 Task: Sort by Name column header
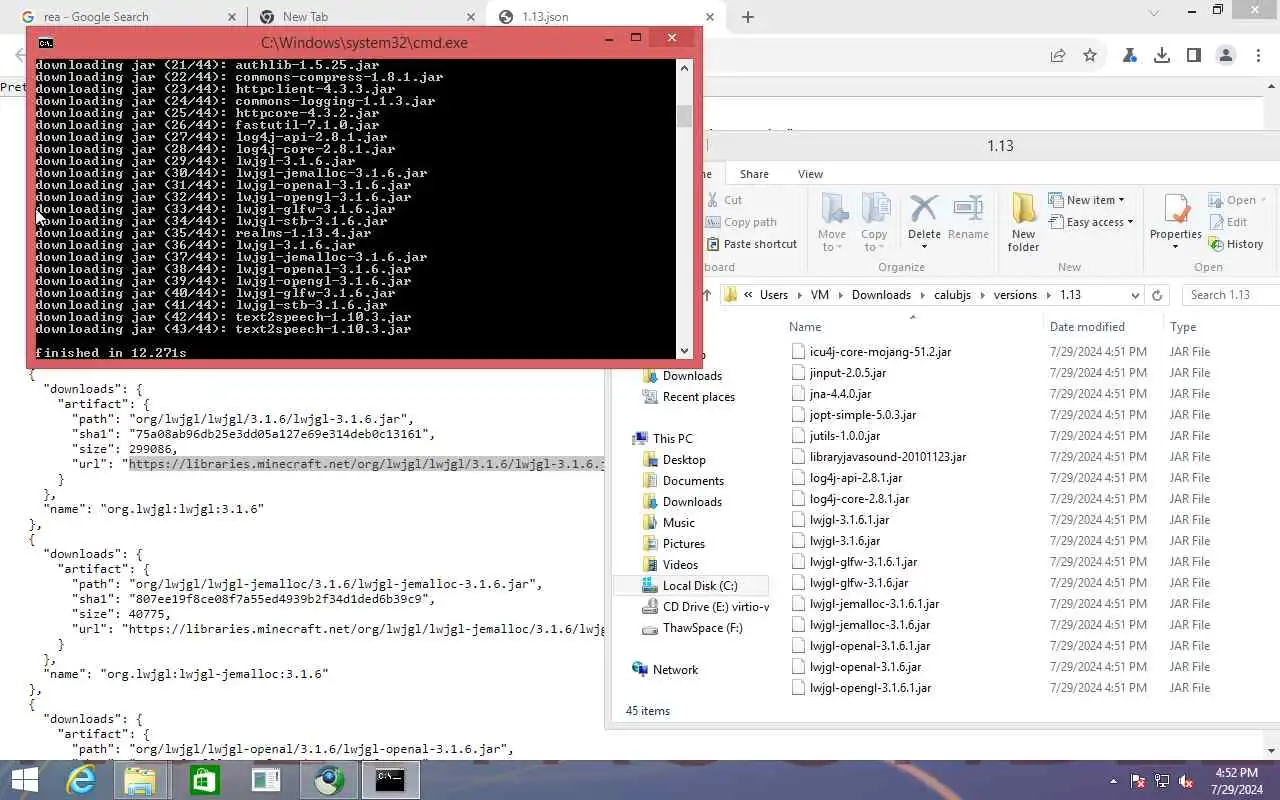pyautogui.click(x=805, y=327)
